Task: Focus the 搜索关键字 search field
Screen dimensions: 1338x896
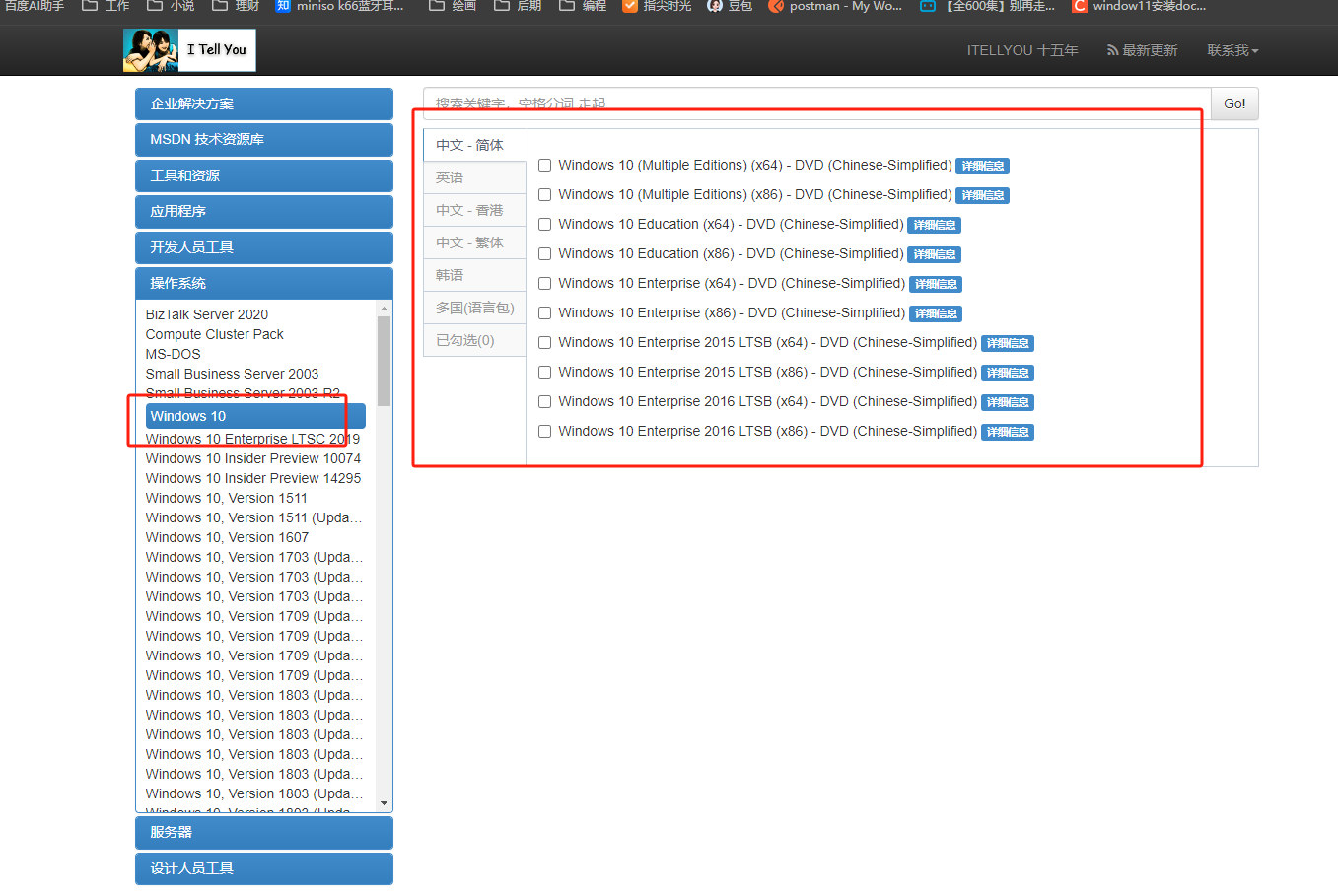Action: tap(817, 103)
